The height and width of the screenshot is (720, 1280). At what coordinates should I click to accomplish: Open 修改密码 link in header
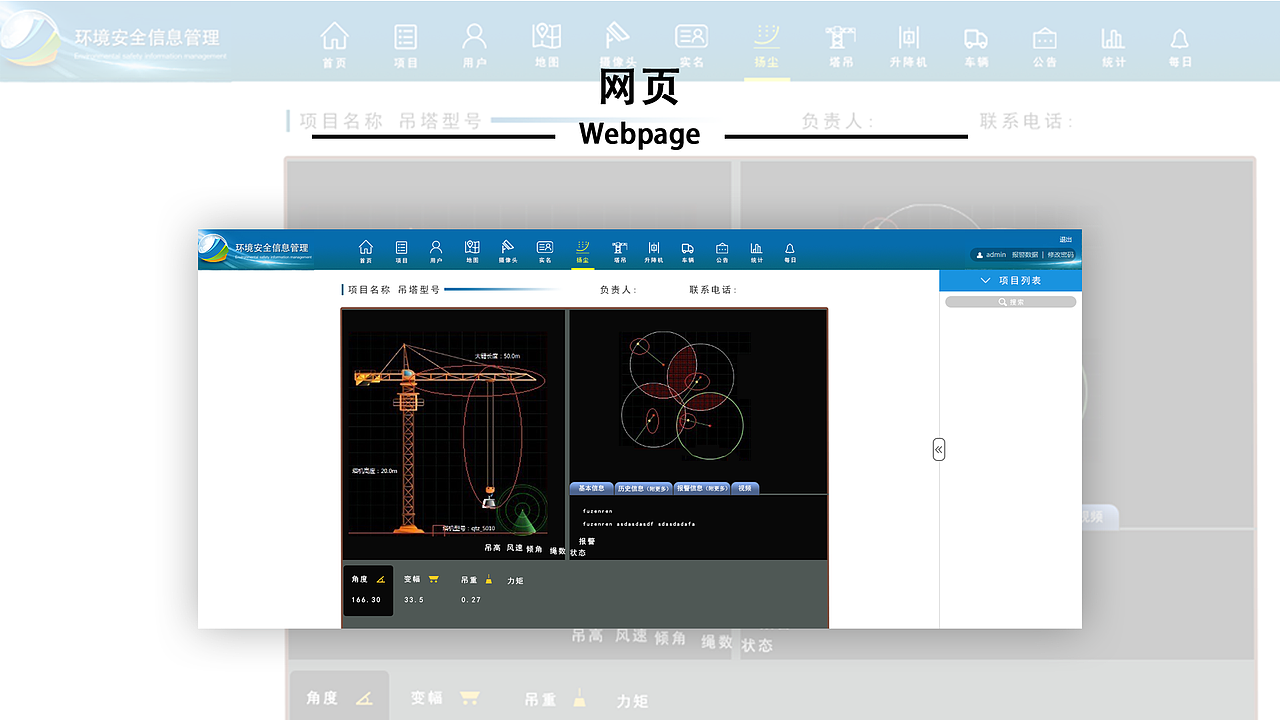click(x=1060, y=255)
